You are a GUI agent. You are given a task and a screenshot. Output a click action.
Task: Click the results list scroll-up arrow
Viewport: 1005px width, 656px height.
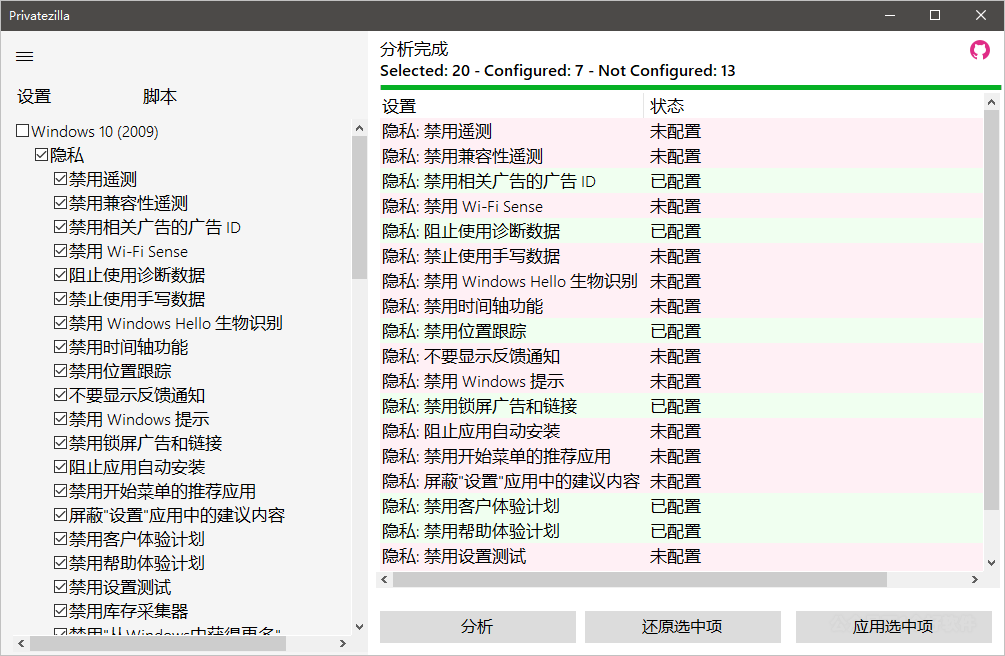click(x=992, y=102)
